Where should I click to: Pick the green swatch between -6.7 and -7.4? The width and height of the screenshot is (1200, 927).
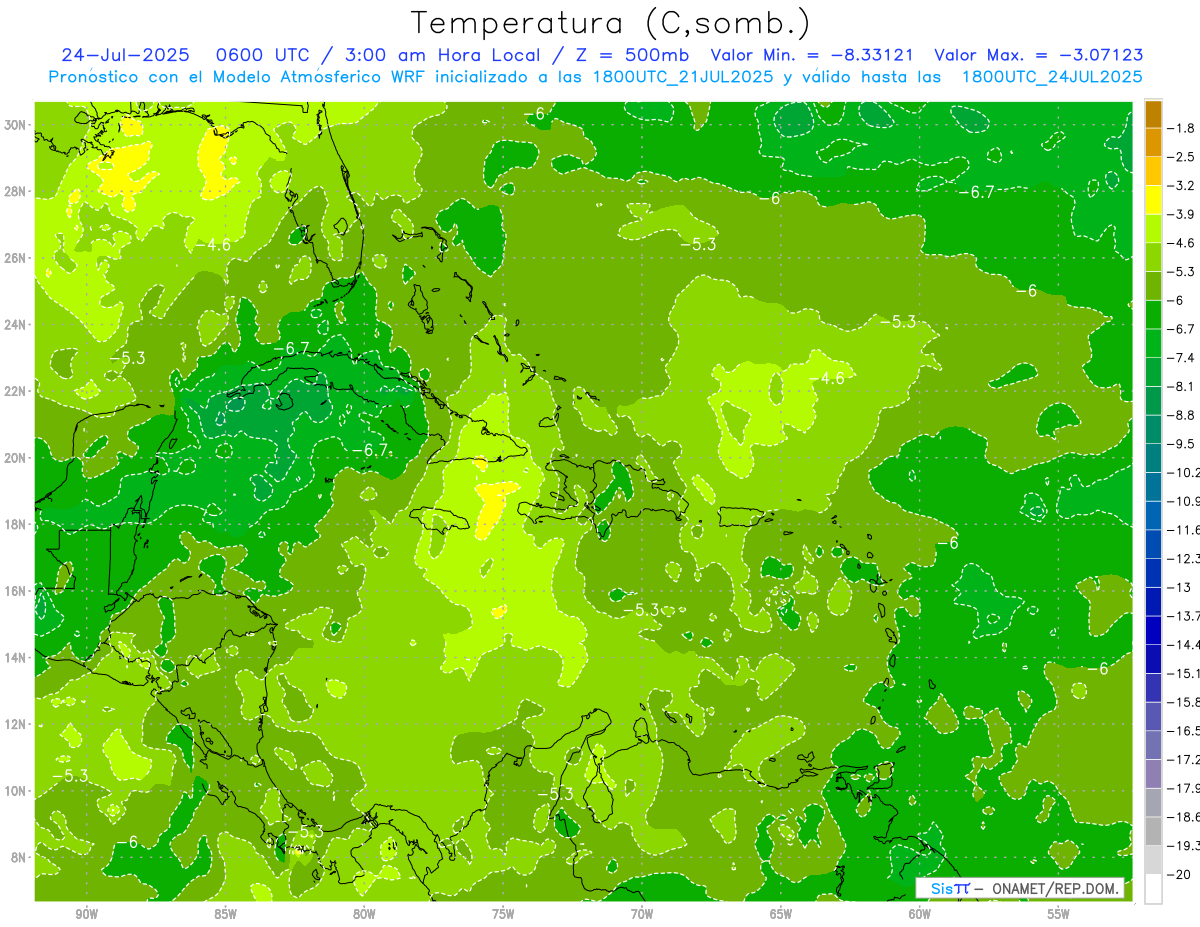1153,343
